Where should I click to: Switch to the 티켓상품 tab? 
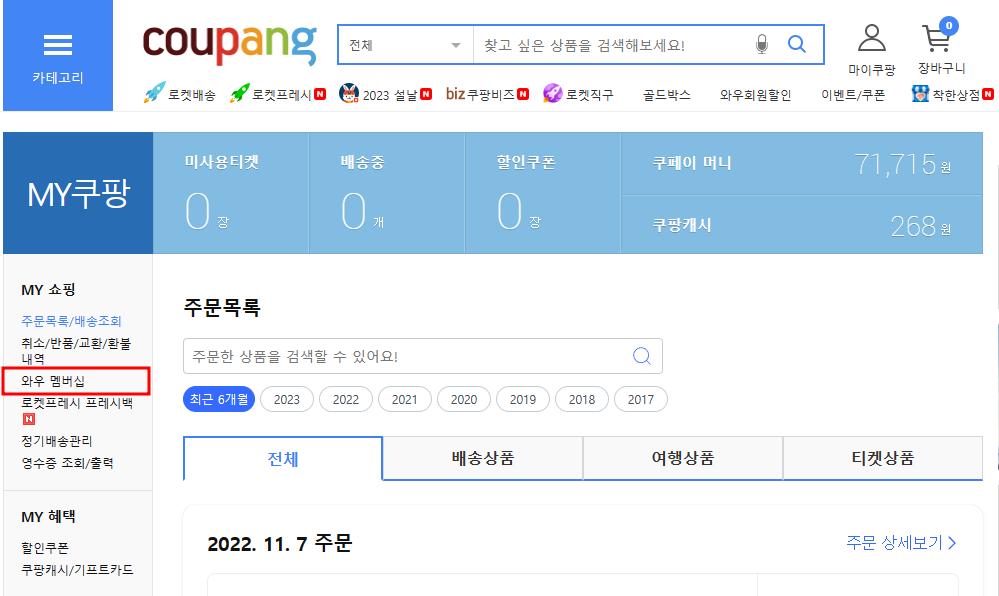tap(882, 458)
